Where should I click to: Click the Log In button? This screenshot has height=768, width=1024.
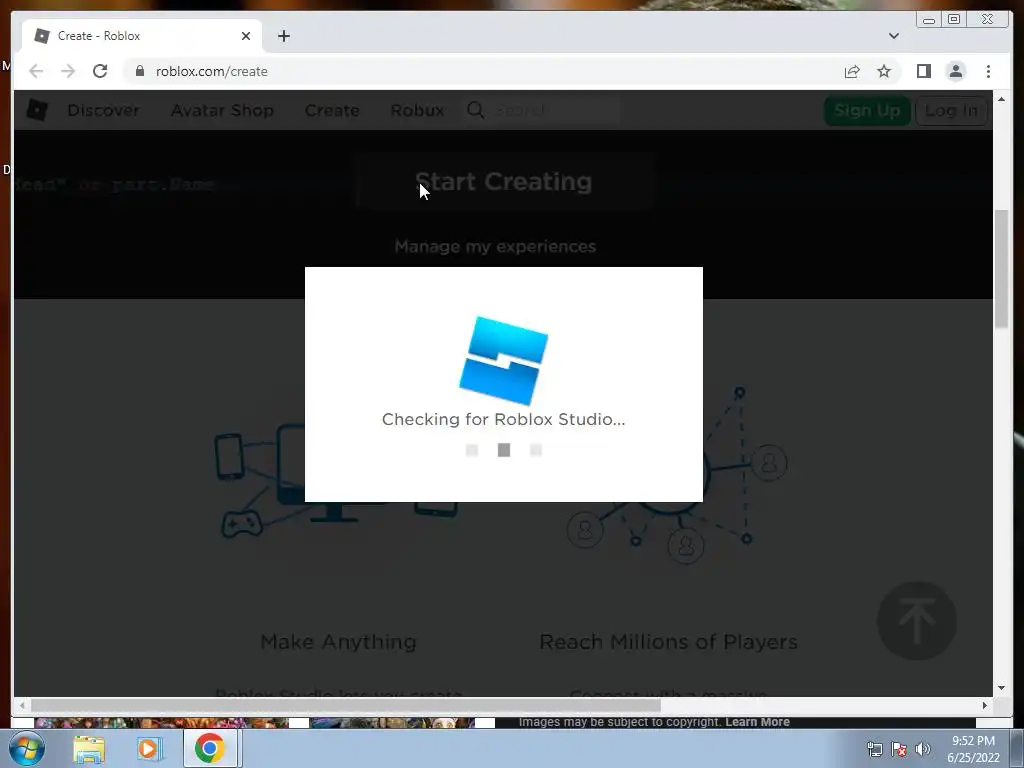click(x=951, y=110)
